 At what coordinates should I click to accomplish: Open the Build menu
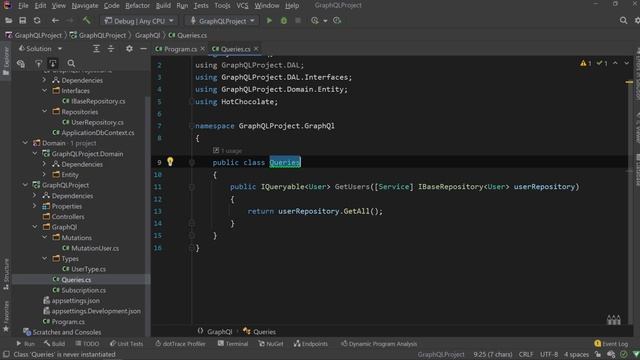tap(163, 6)
